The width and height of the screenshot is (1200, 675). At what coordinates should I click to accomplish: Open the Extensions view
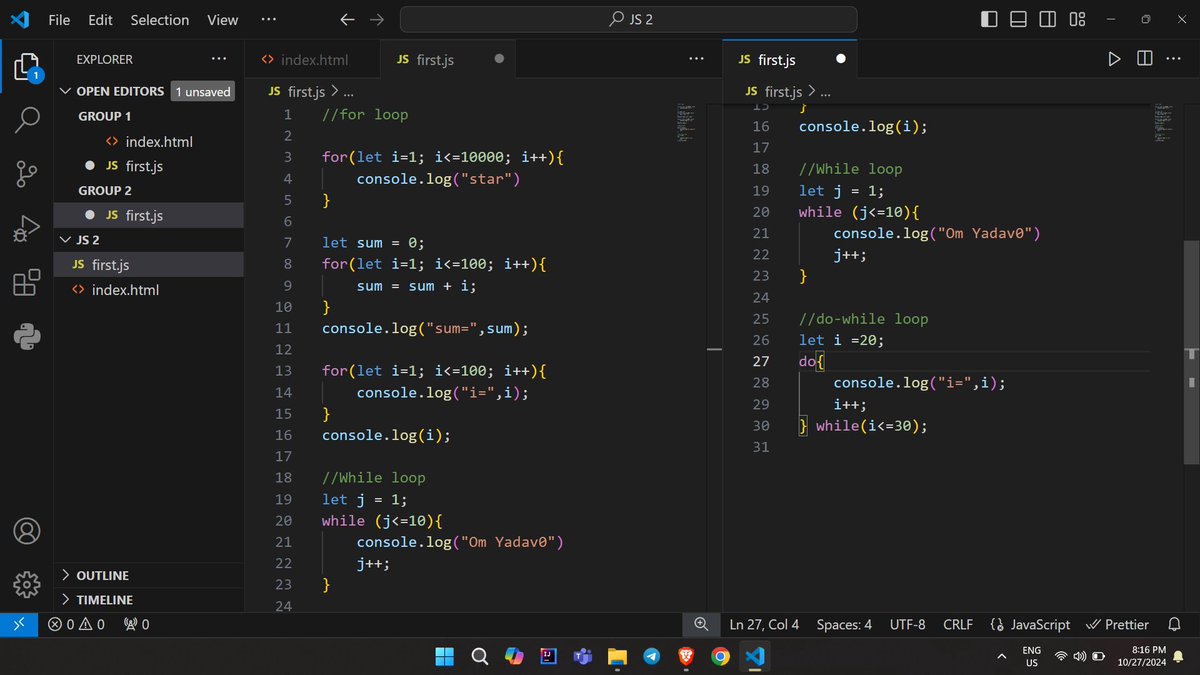coord(27,283)
